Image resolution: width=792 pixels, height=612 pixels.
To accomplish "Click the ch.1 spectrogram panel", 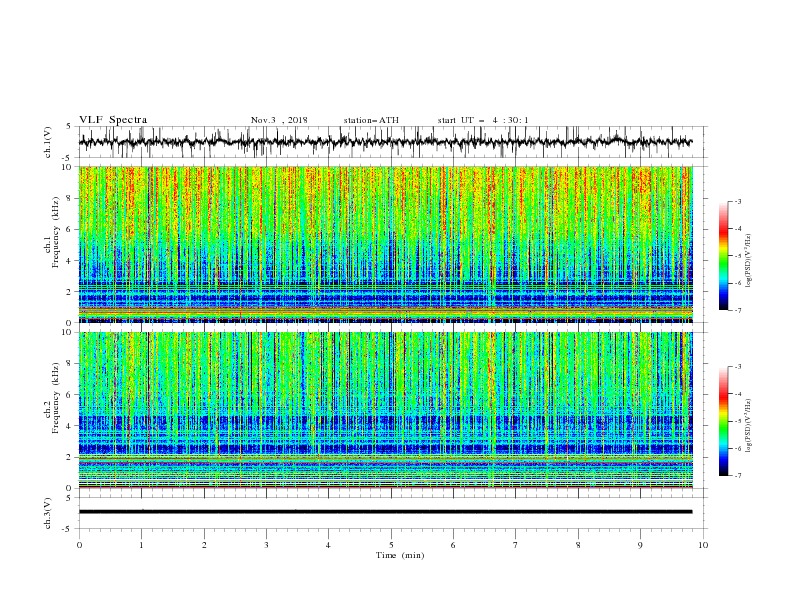I will 386,244.
